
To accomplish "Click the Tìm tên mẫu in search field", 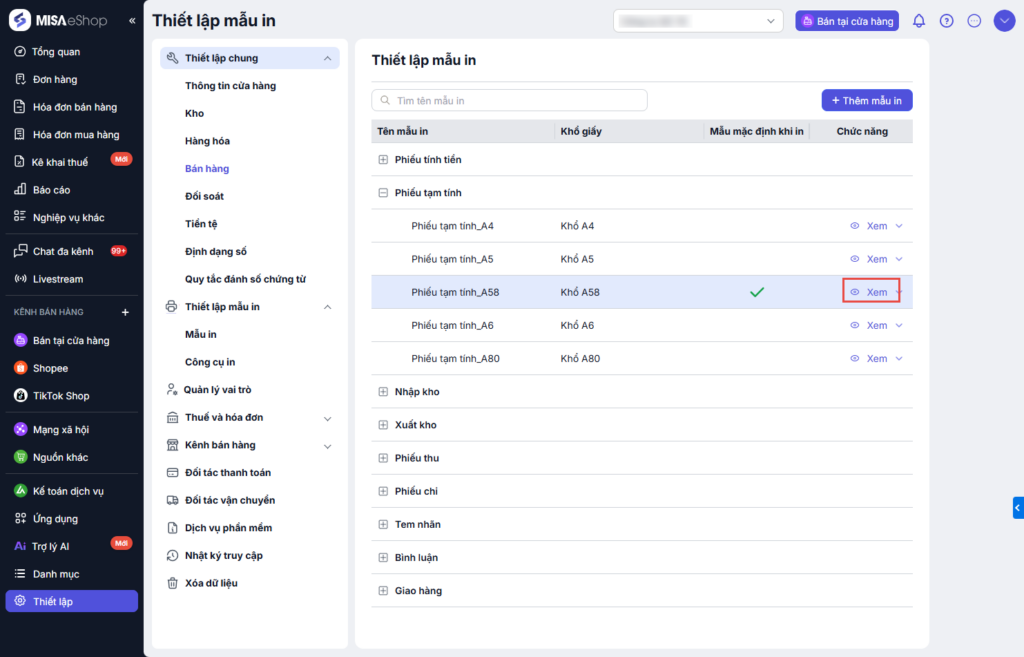I will point(510,100).
